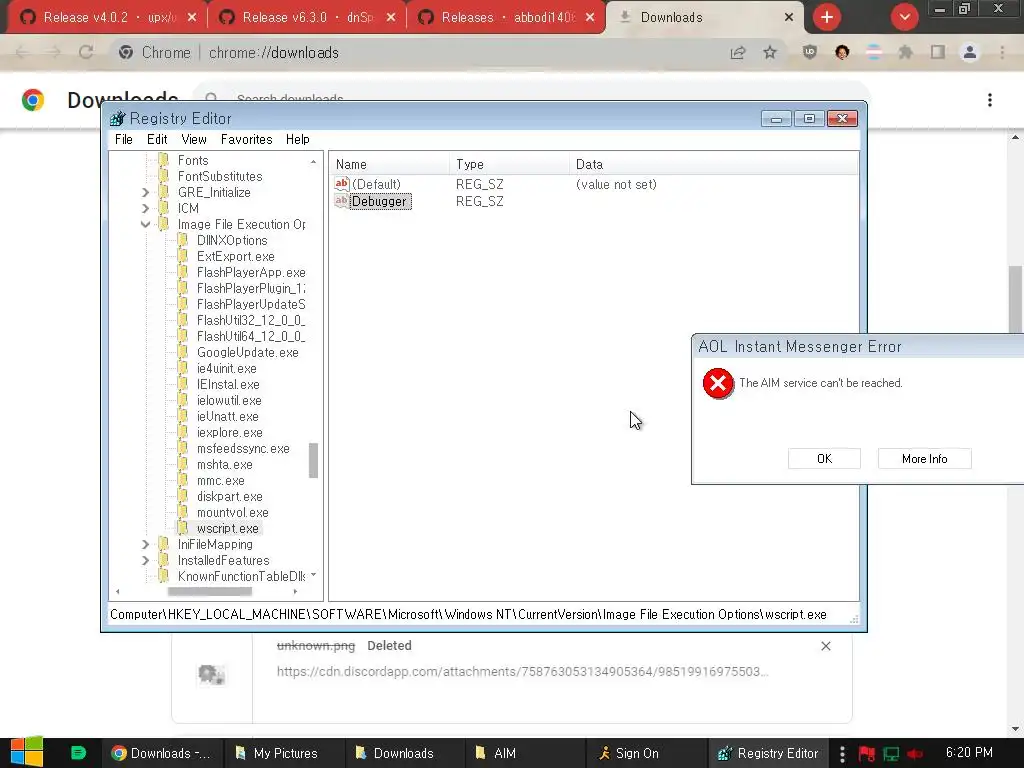Open the Chrome three-dot menu
This screenshot has height=768, width=1024.
coord(1002,52)
